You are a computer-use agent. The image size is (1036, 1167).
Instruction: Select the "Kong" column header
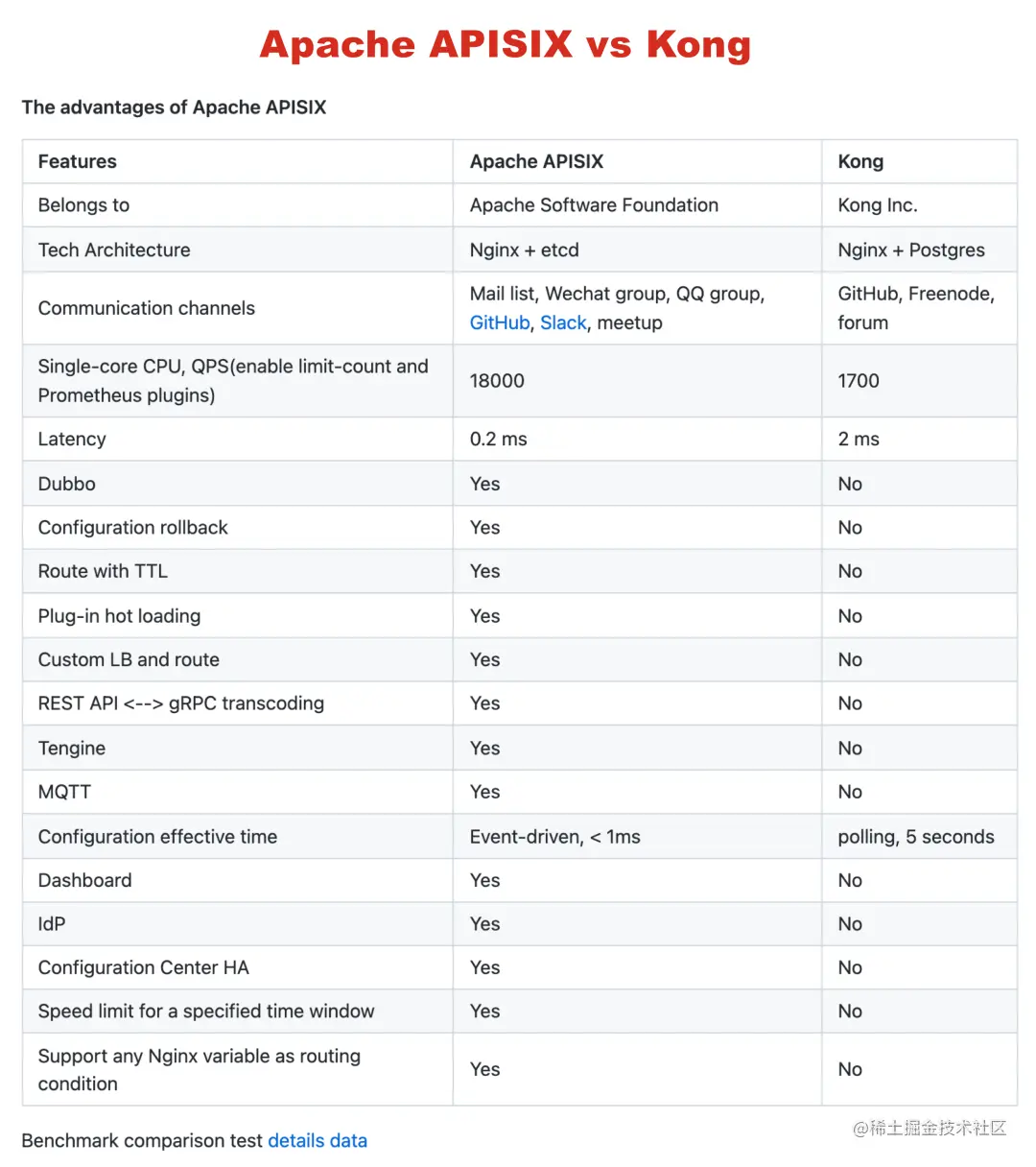tap(860, 162)
